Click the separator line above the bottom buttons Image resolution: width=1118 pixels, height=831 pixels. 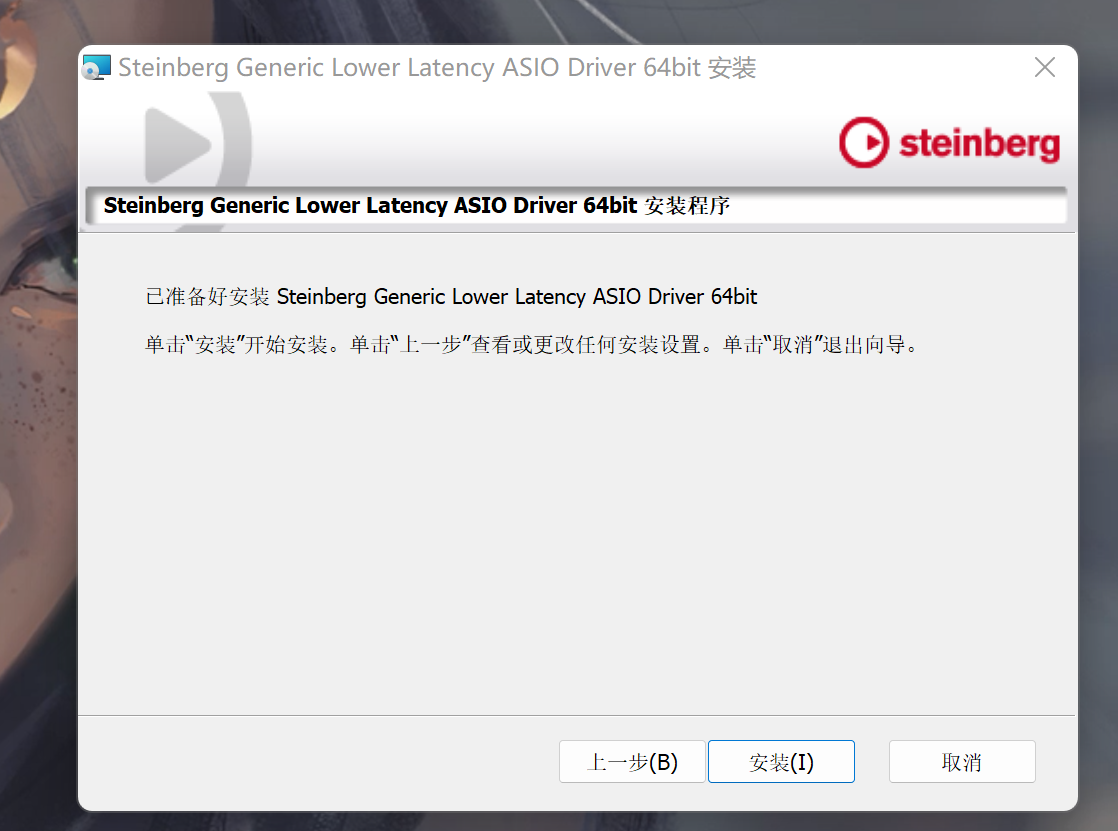pos(576,715)
